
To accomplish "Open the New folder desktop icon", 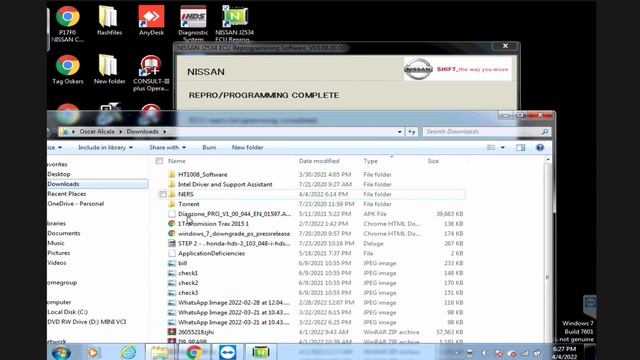I will click(x=109, y=69).
